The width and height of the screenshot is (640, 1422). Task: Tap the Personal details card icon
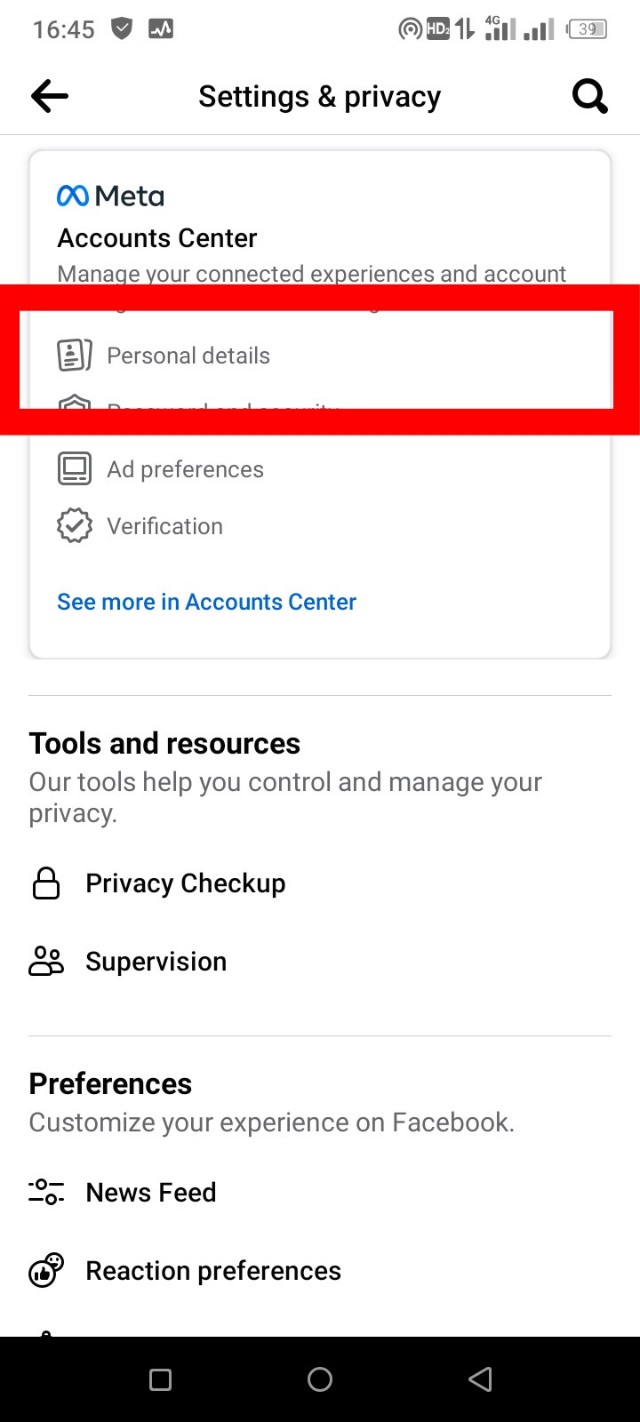pos(75,355)
